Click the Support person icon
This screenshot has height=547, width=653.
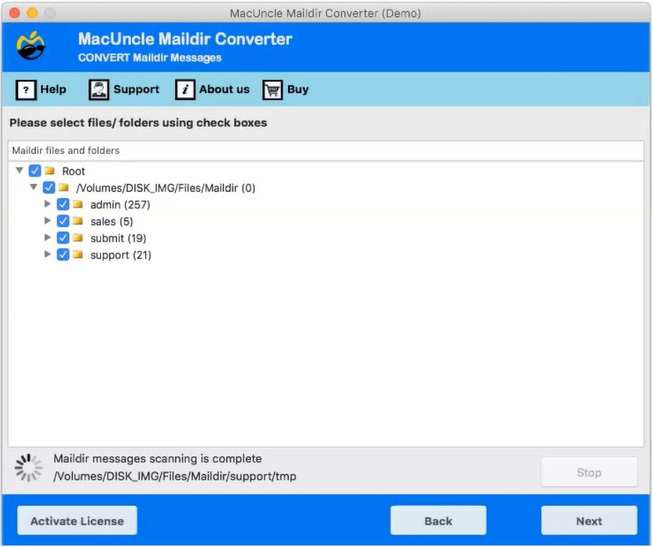click(99, 90)
